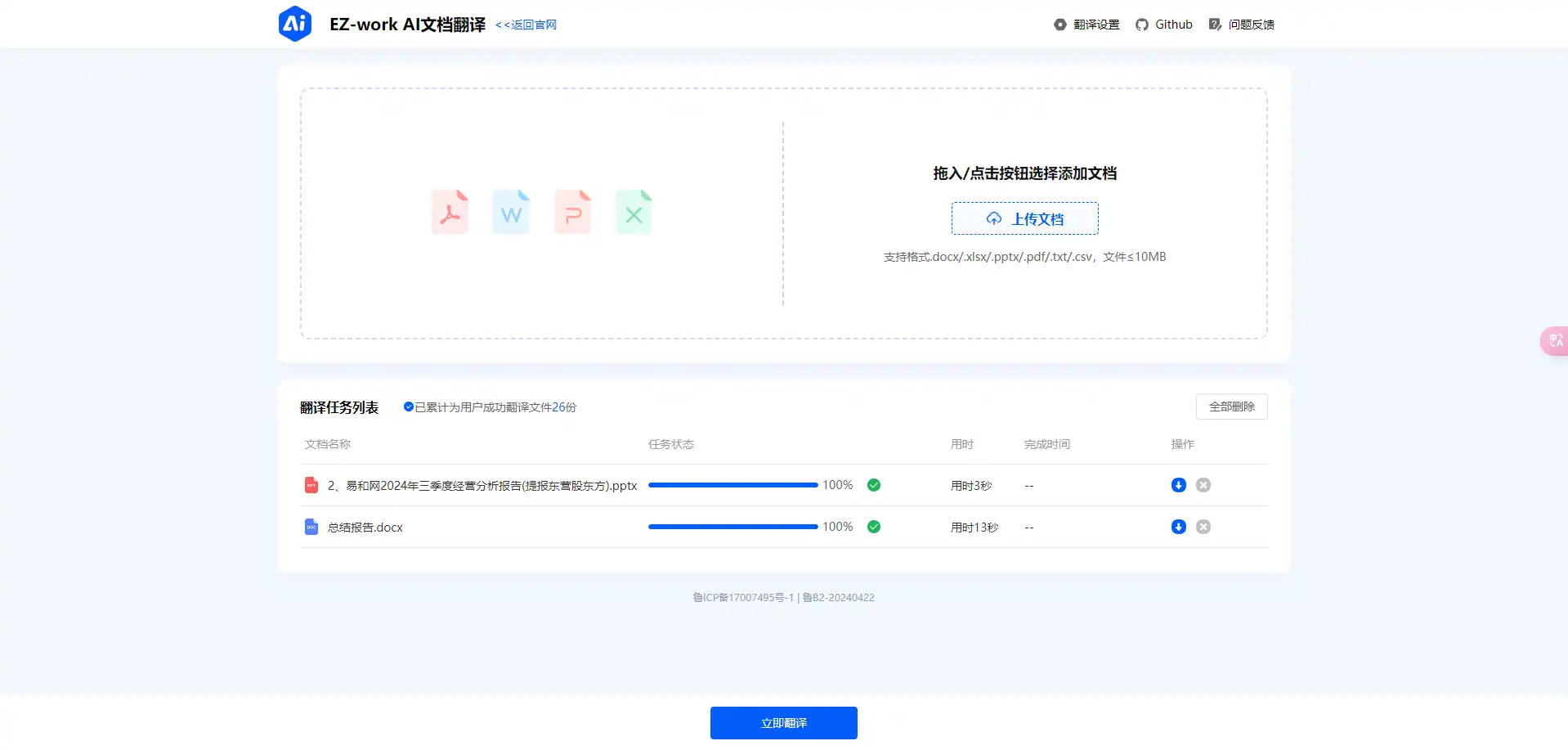Click the <<返回官网 link
Viewport: 1568px width, 750px height.
(x=526, y=25)
